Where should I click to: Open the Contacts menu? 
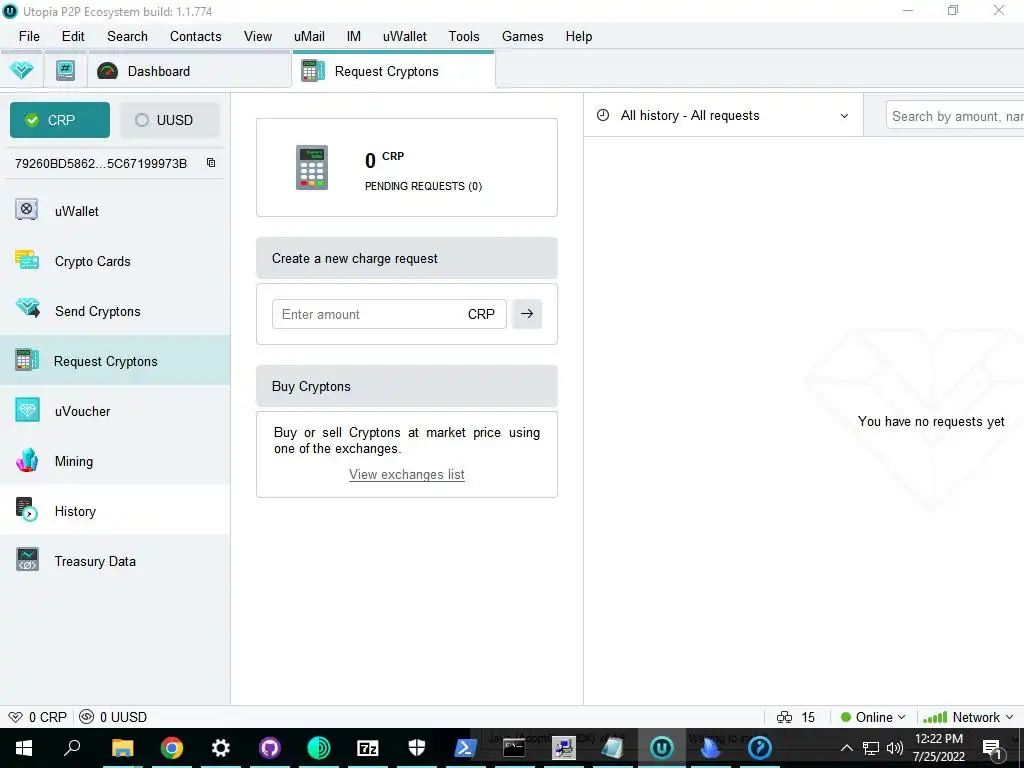tap(196, 37)
